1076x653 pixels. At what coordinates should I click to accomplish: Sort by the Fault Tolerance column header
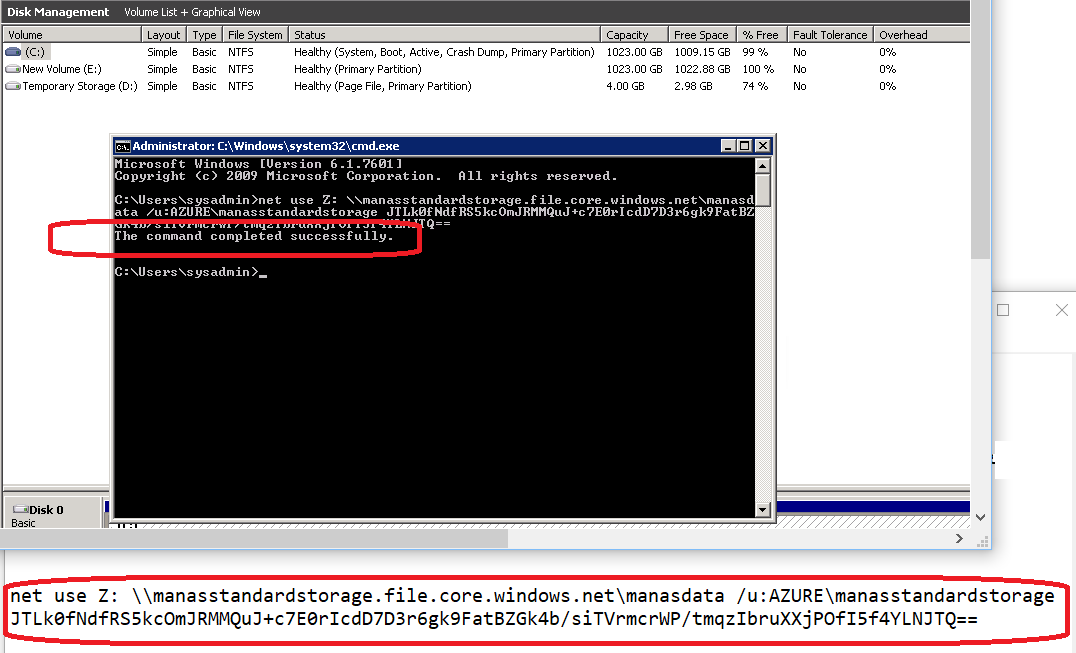[x=830, y=35]
